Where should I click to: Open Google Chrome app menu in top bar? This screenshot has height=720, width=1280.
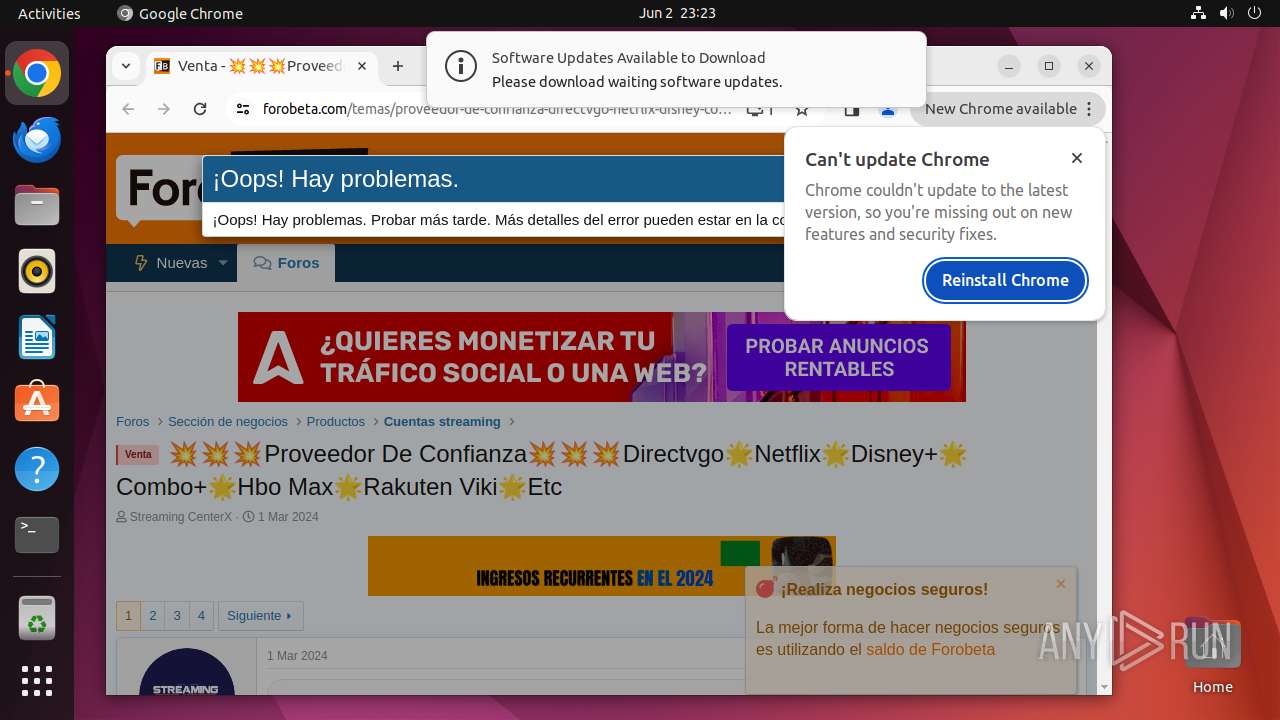(x=180, y=13)
